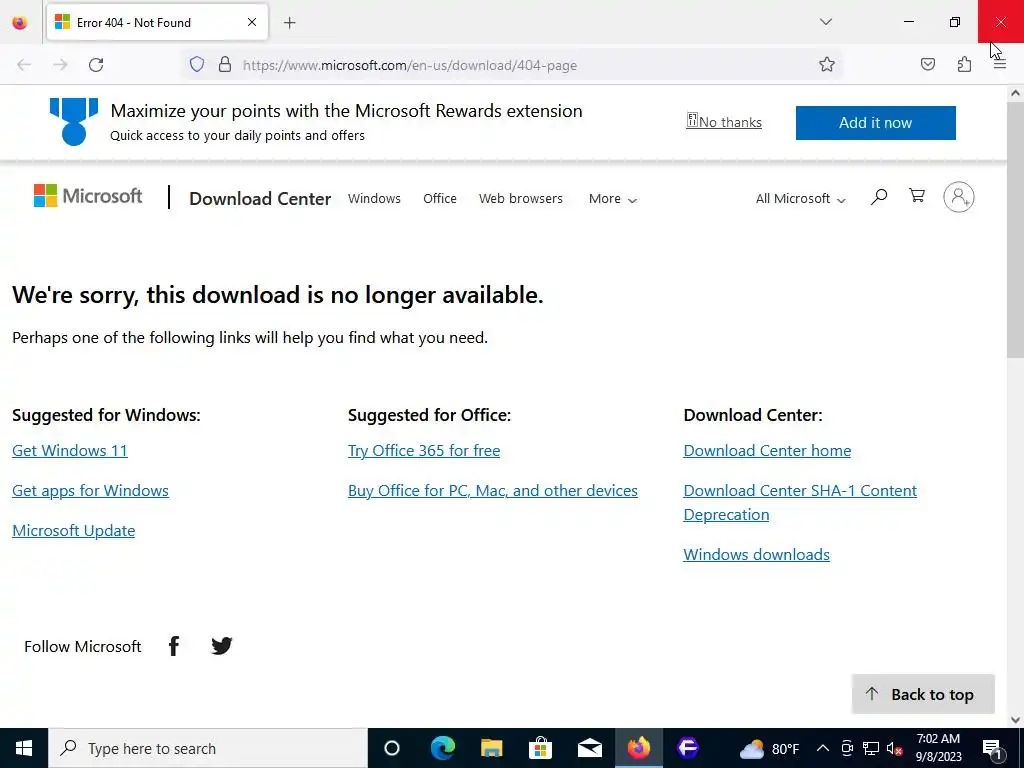The image size is (1024, 768).
Task: Open Firefox View pinned icon
Action: coord(20,23)
